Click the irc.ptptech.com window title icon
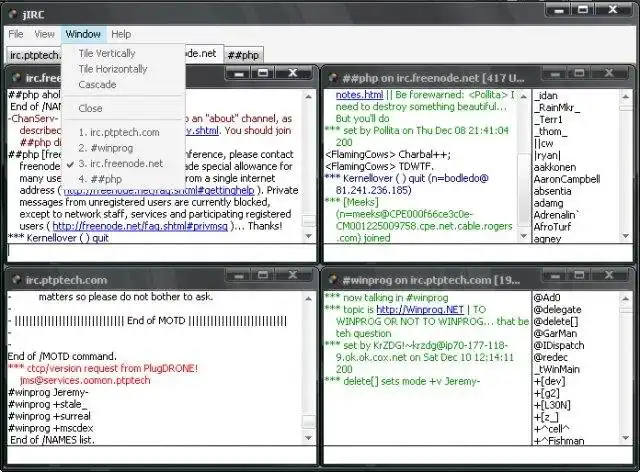The width and height of the screenshot is (640, 472). point(16,280)
